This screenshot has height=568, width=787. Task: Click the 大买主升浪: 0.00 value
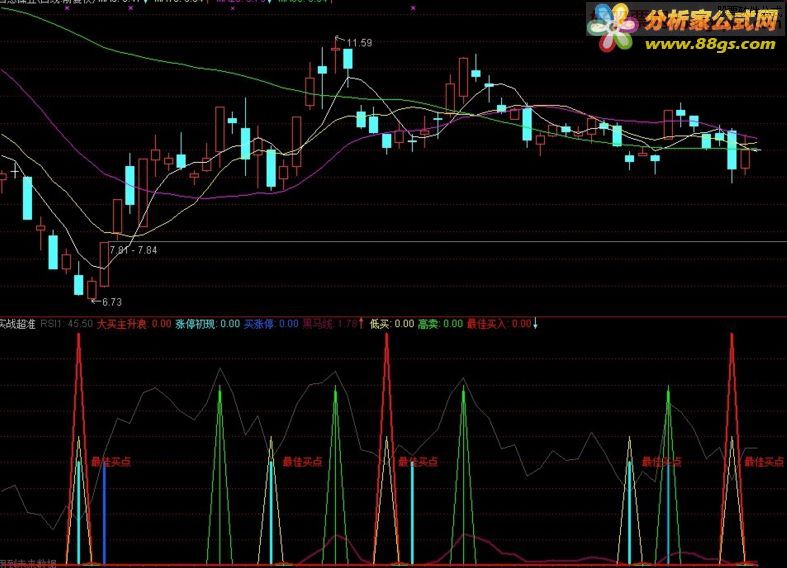click(x=134, y=324)
